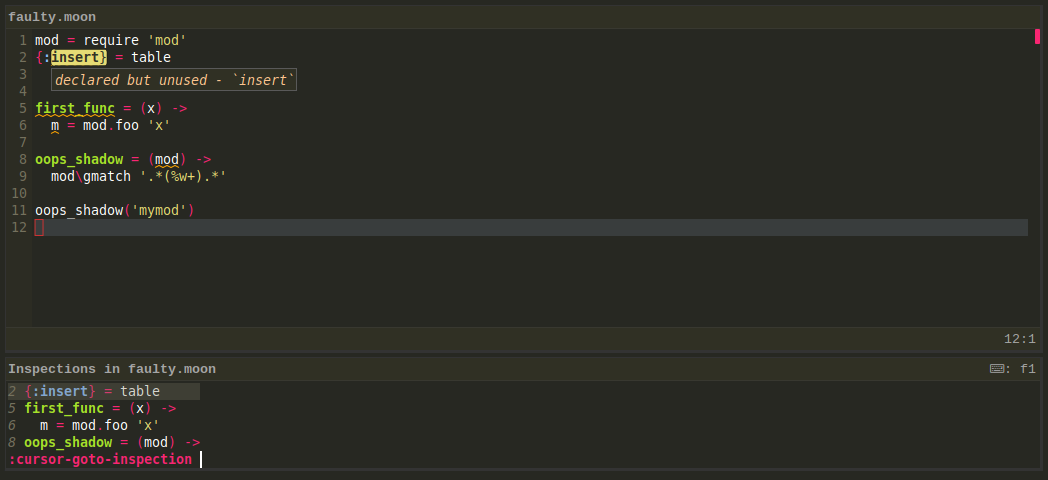The height and width of the screenshot is (480, 1048).
Task: Click the pink inspection marker in scrollbar
Action: [x=1037, y=36]
